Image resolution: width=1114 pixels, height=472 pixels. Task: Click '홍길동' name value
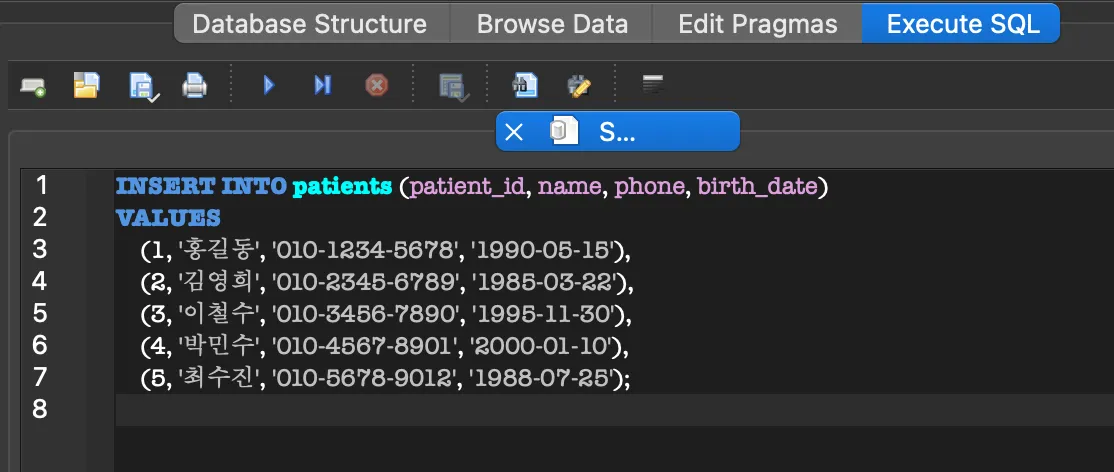218,250
